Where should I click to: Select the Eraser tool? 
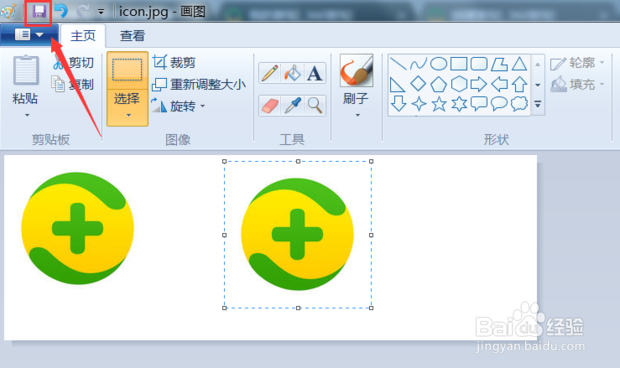click(270, 106)
